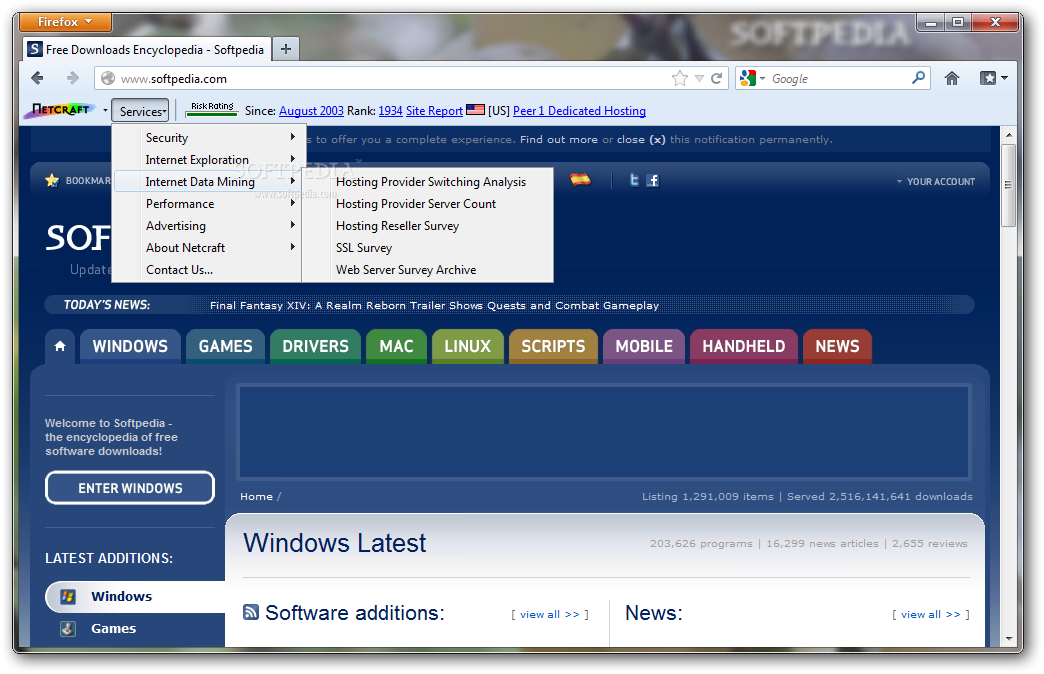Screen dimensions: 1044x674
Task: Open Softpedia's Facebook icon
Action: [652, 180]
